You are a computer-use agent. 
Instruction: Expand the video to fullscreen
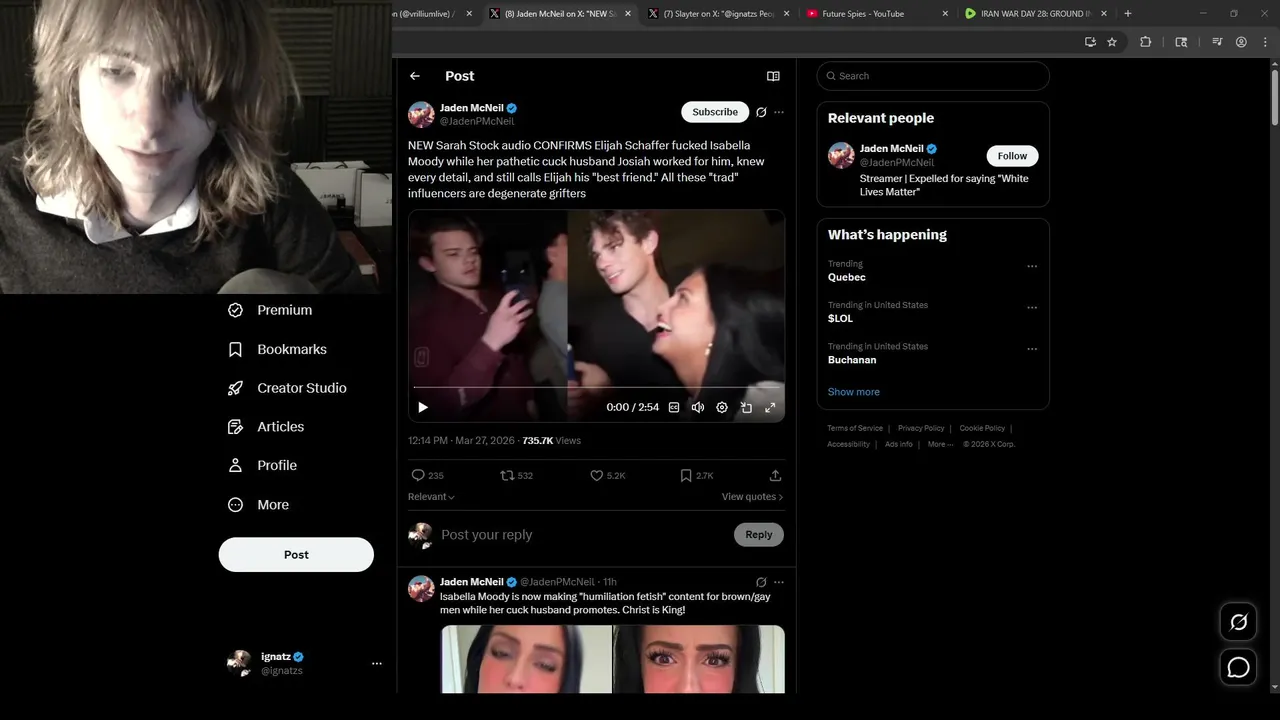[770, 407]
